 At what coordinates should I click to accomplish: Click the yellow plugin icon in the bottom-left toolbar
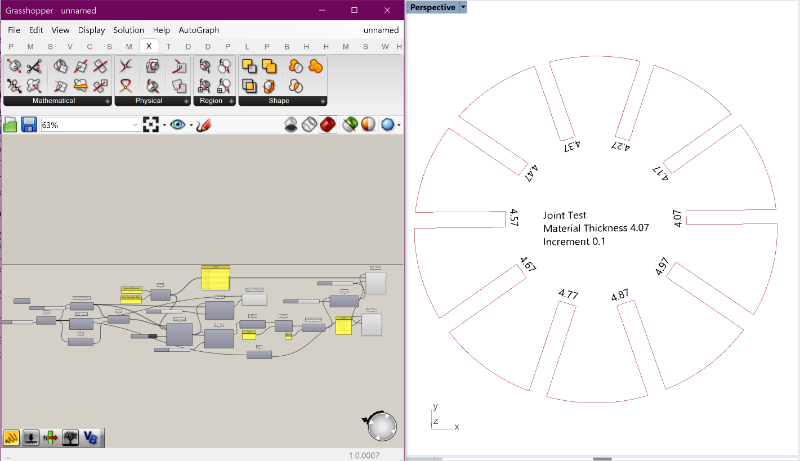click(11, 438)
